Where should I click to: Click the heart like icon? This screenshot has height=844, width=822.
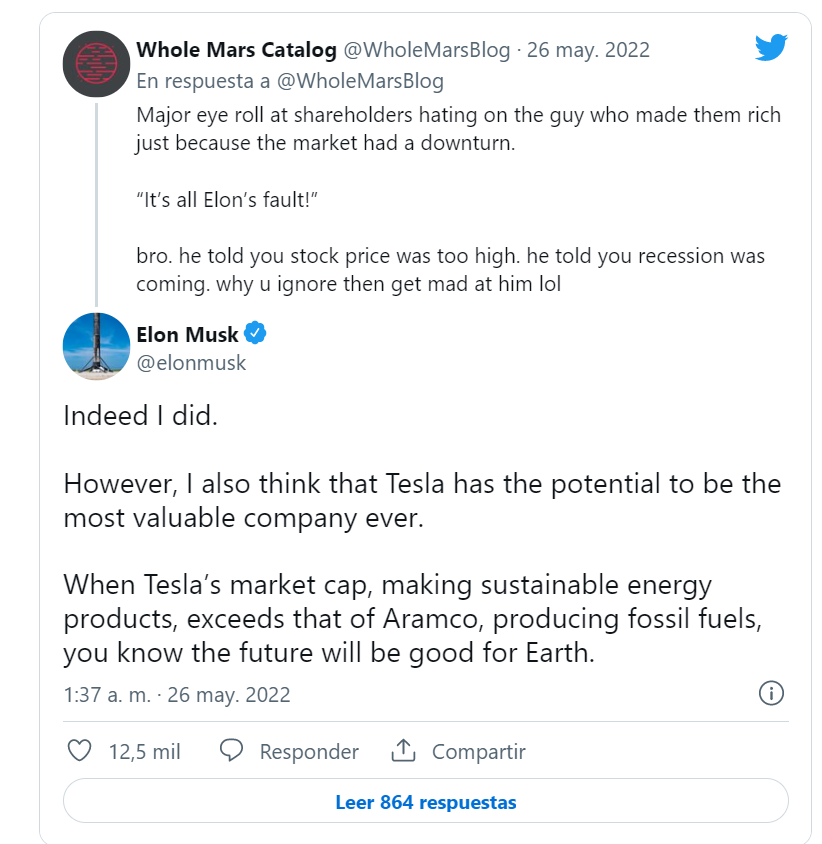(x=79, y=751)
